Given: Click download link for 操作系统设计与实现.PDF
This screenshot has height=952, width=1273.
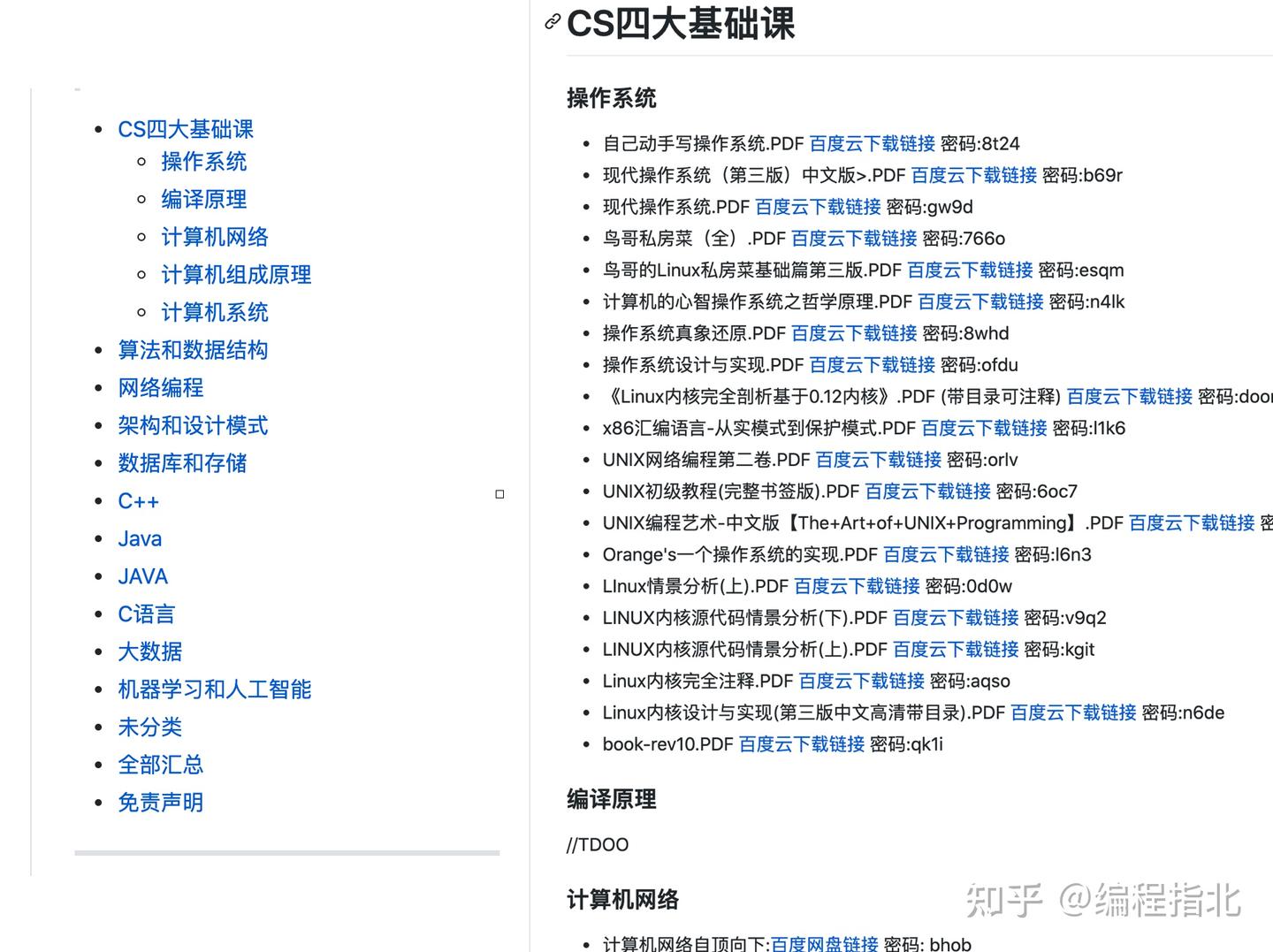Looking at the screenshot, I should tap(873, 365).
